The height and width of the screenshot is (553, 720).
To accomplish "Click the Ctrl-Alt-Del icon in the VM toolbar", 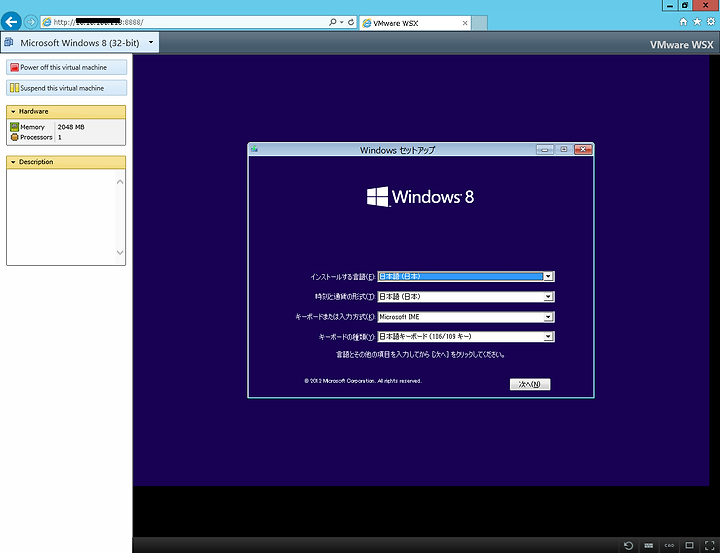I will coord(669,545).
